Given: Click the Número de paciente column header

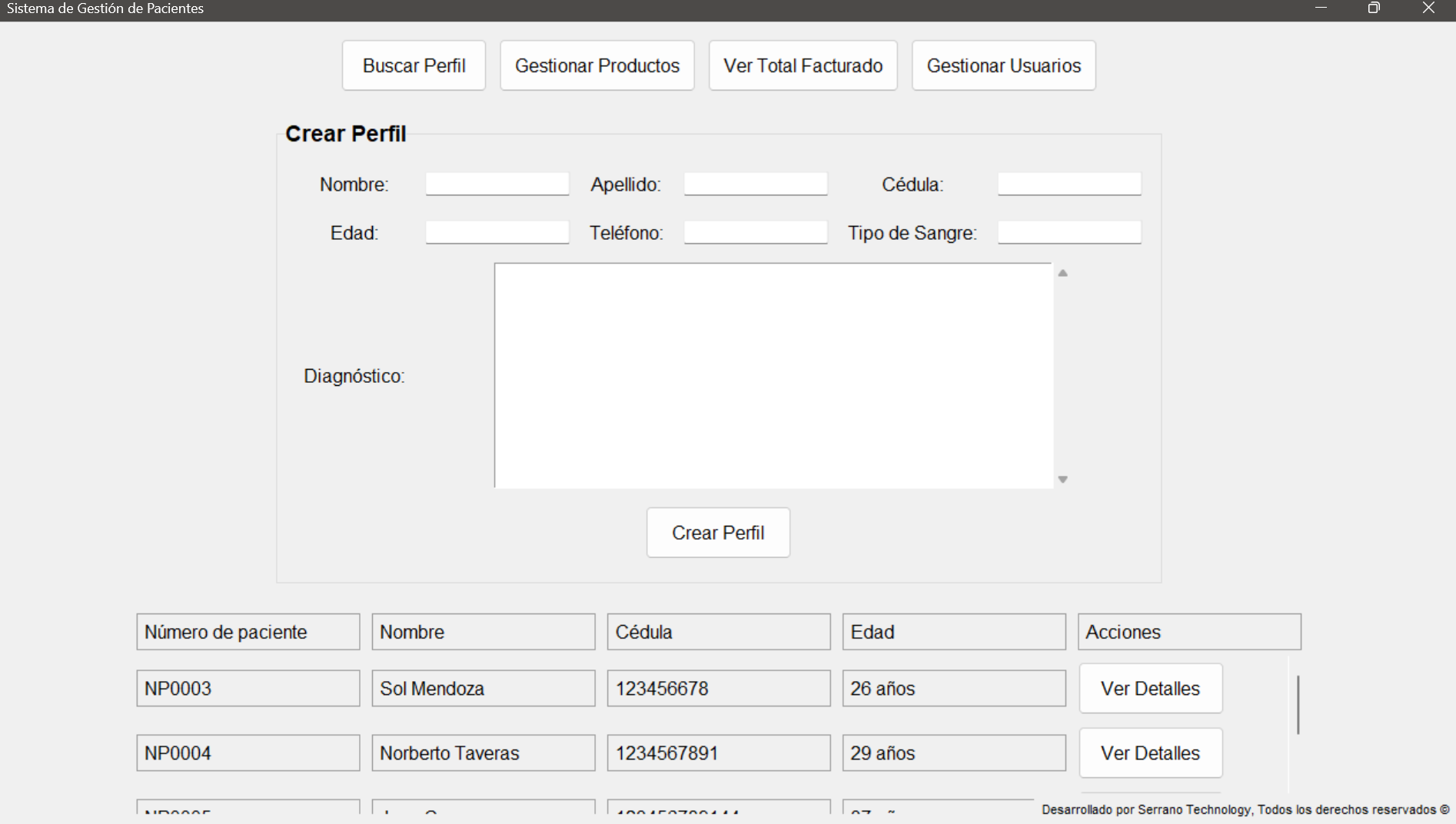Looking at the screenshot, I should point(248,632).
